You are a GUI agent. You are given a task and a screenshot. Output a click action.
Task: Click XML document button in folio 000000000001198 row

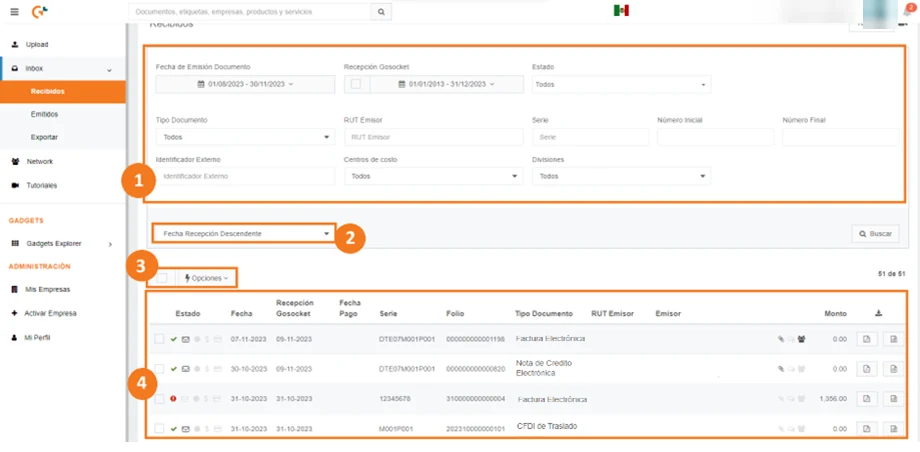893,339
